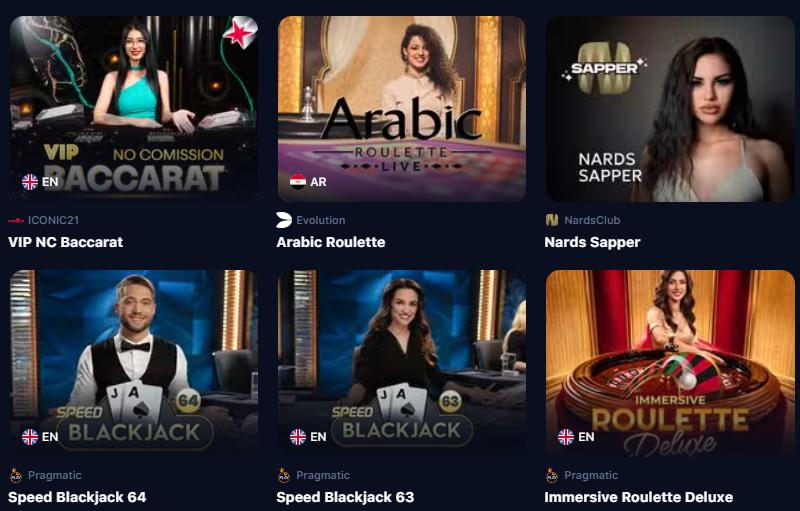Open the Arabic Roulette Live thumbnail

click(402, 109)
